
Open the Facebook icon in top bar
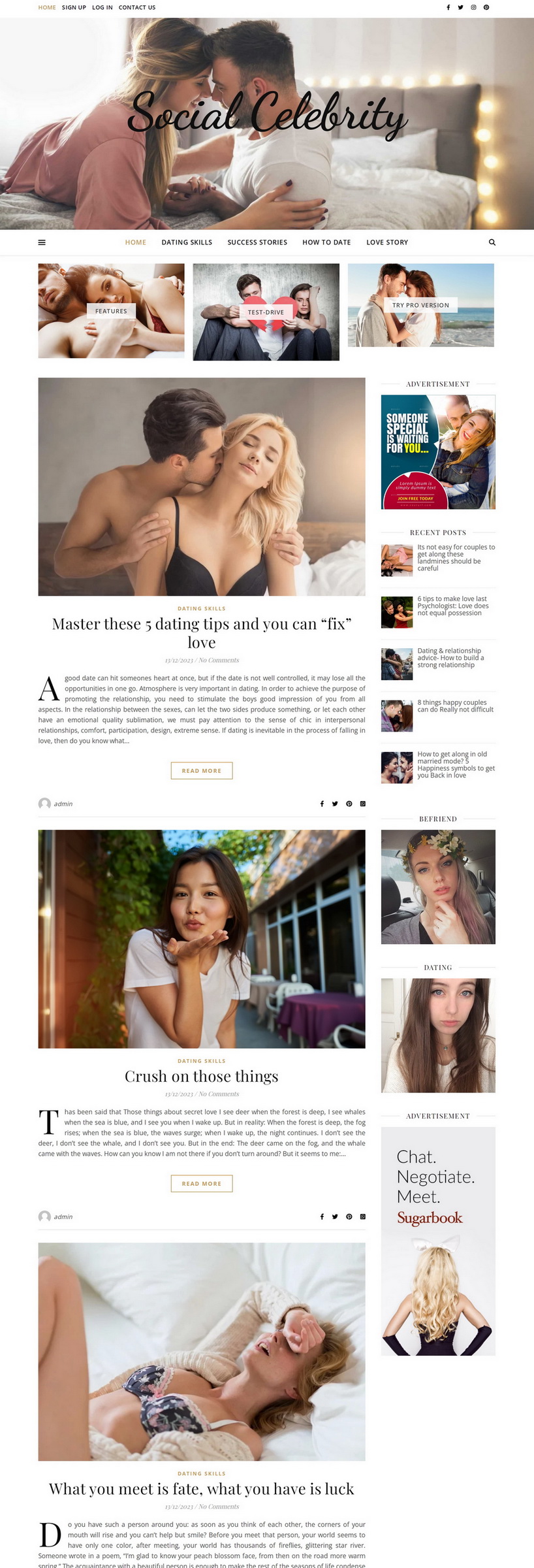point(448,8)
